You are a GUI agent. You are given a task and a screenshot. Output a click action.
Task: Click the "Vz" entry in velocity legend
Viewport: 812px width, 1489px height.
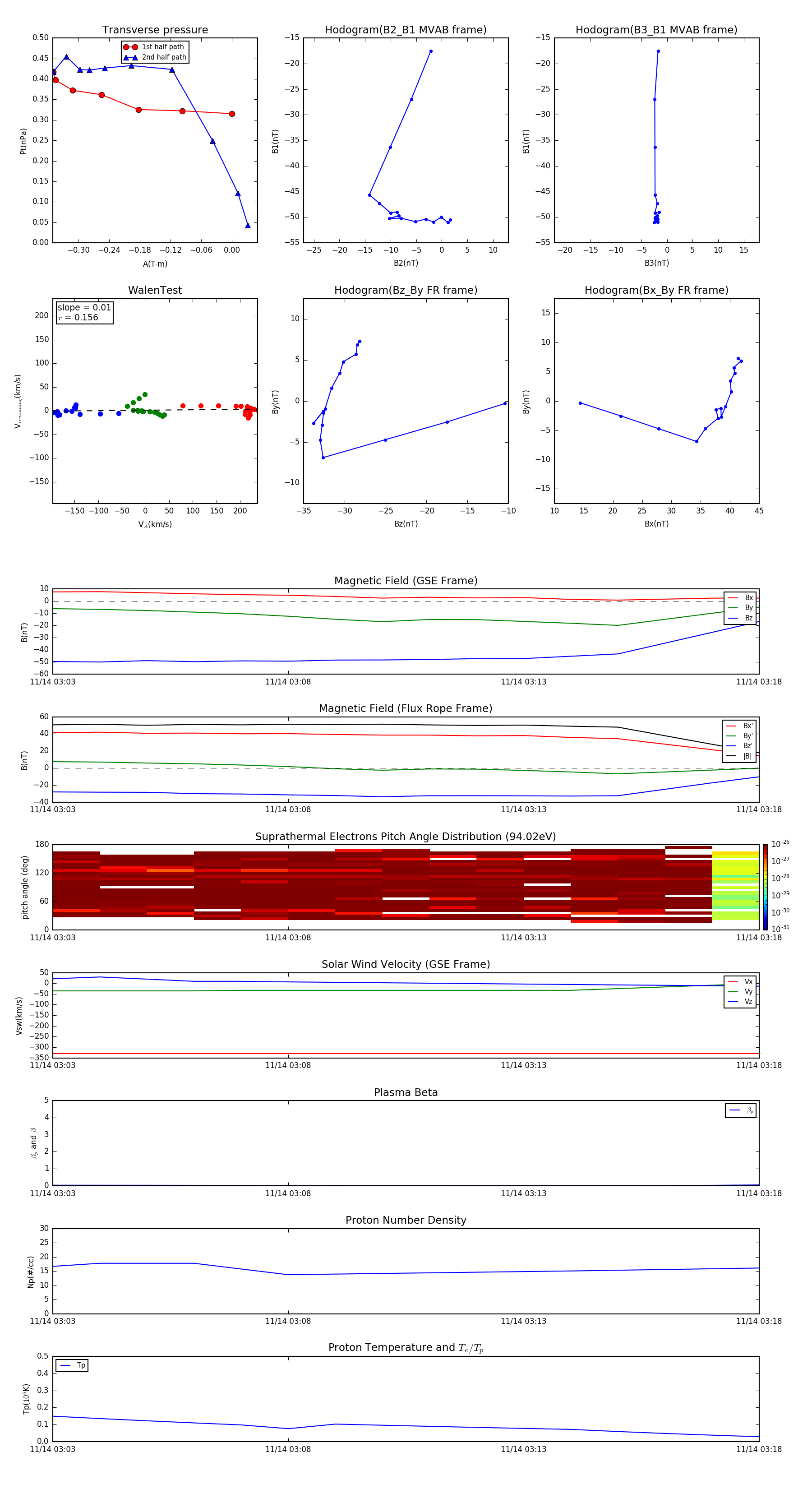740,1002
